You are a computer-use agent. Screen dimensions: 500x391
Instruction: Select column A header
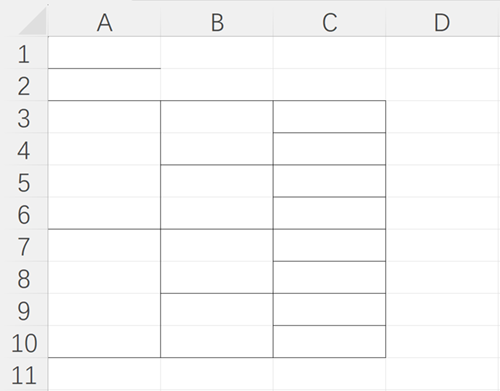104,21
